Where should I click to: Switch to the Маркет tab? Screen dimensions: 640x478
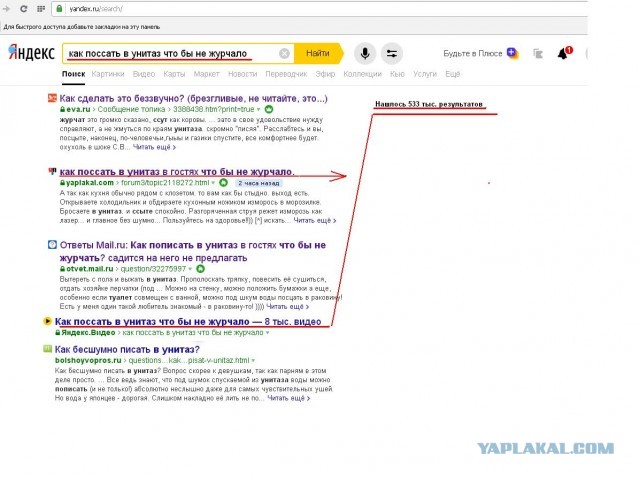206,74
